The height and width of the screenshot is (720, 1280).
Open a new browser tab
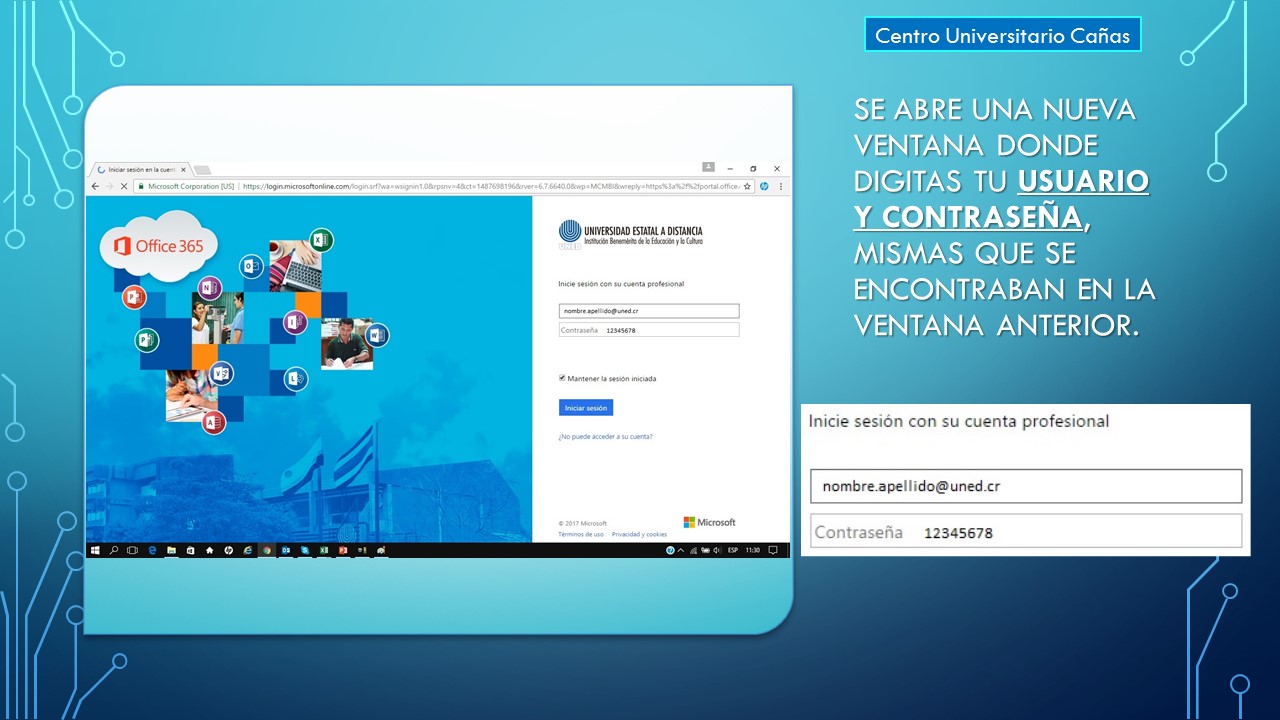(201, 170)
